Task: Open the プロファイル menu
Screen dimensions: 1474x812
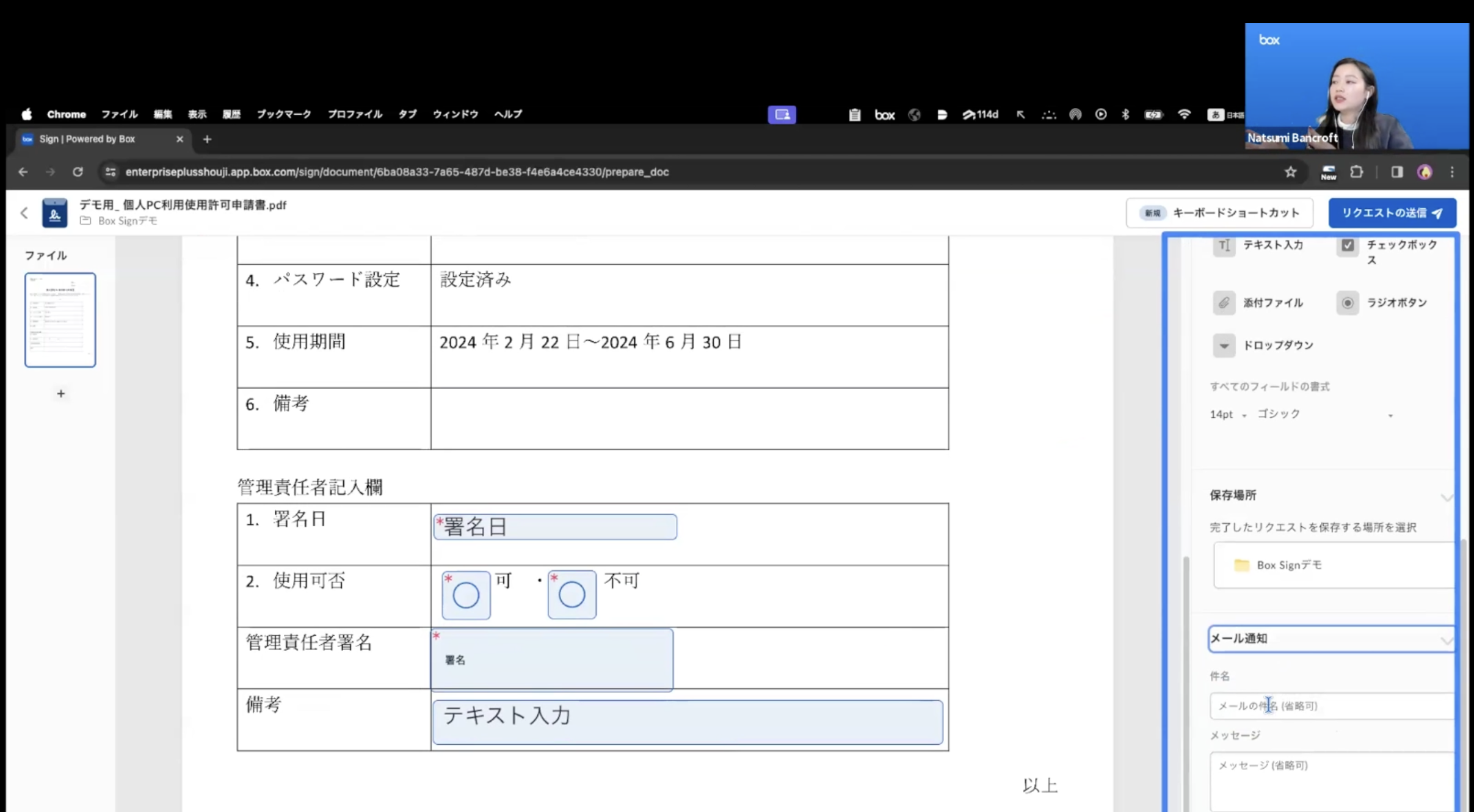Action: [355, 114]
